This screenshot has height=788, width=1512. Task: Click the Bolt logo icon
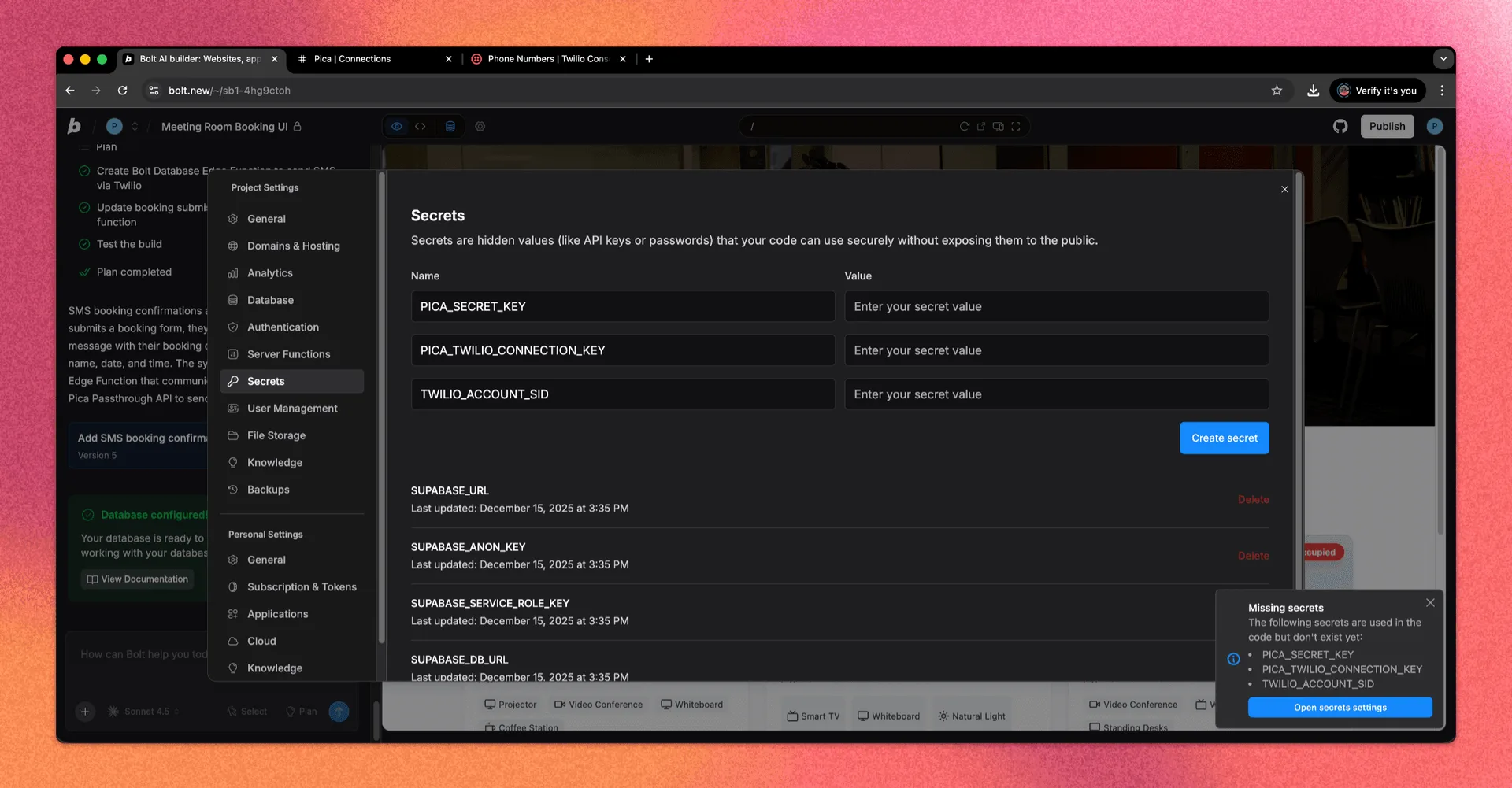[x=74, y=126]
